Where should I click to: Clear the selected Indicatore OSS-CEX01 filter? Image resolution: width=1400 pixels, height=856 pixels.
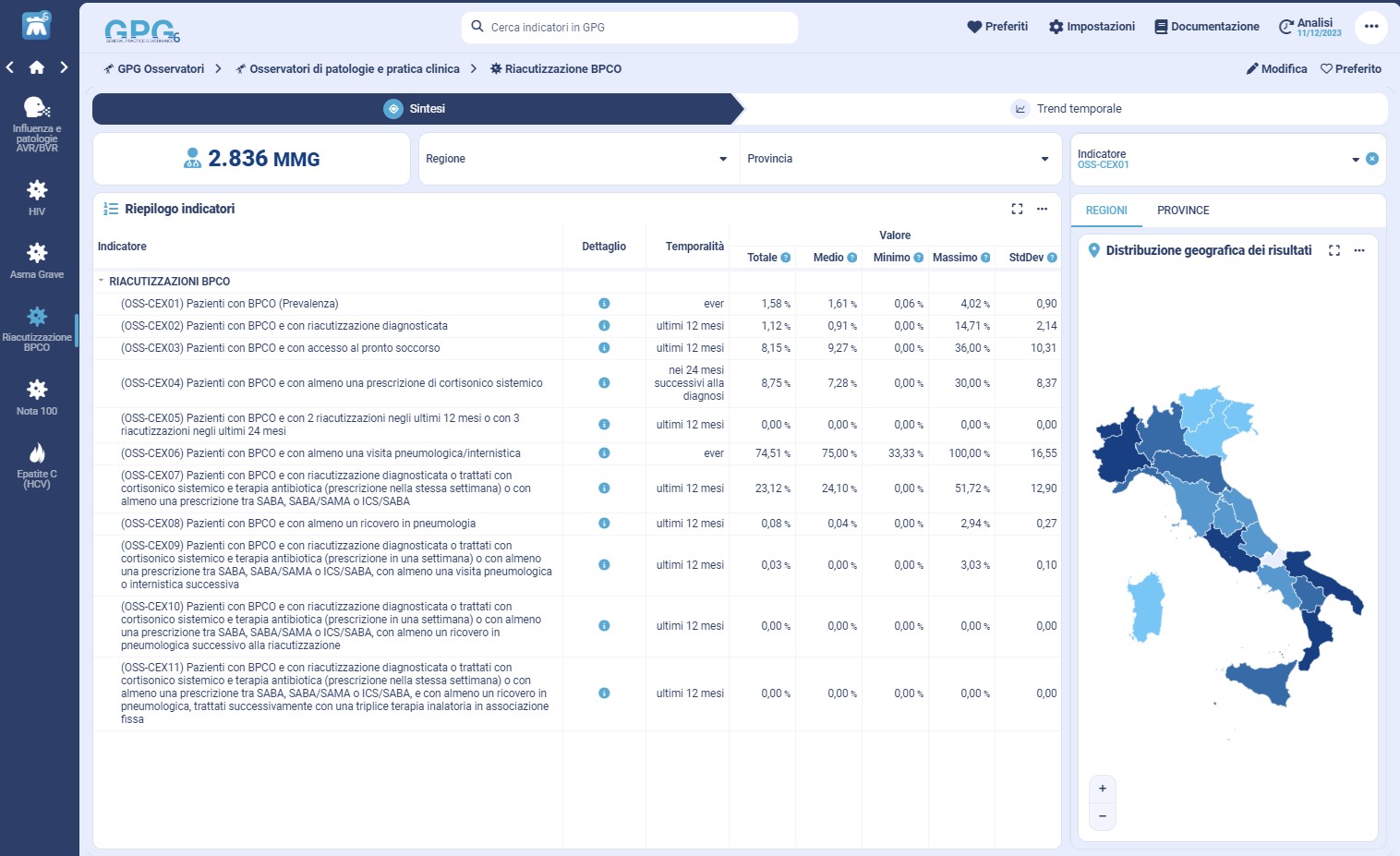click(x=1372, y=159)
